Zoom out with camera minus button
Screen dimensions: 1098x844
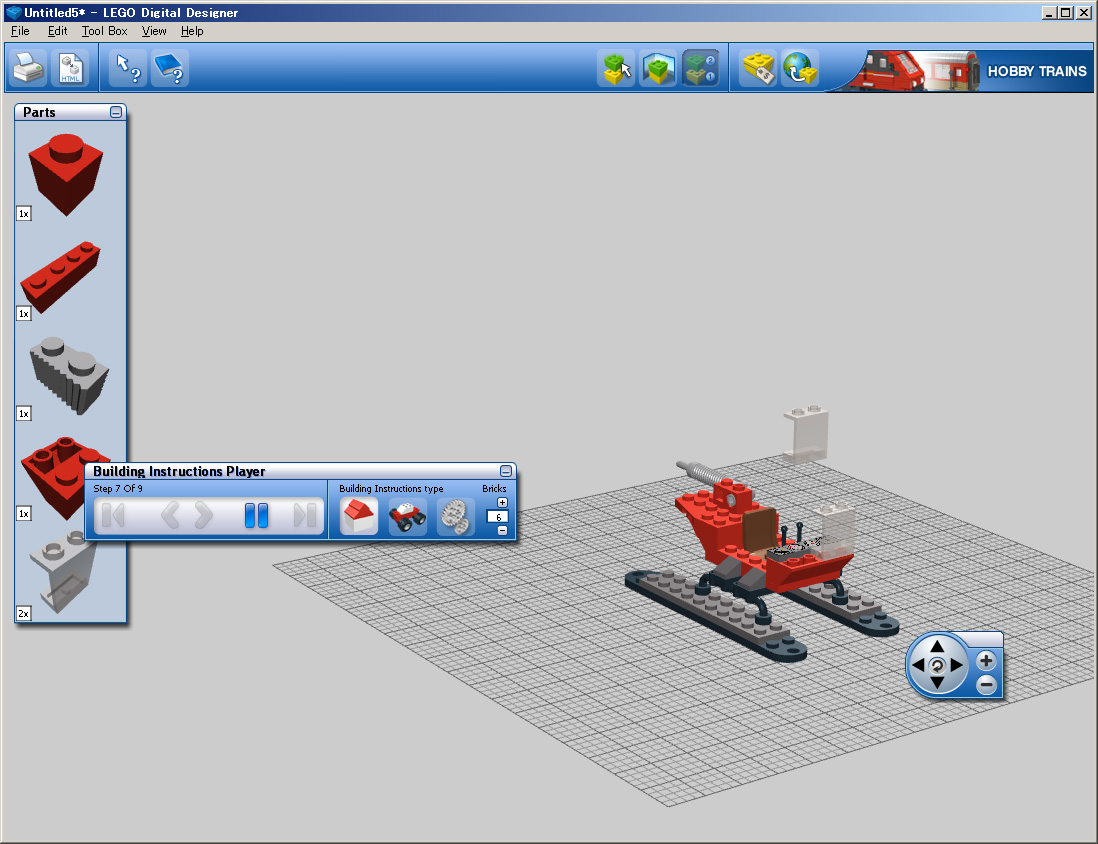pos(986,684)
